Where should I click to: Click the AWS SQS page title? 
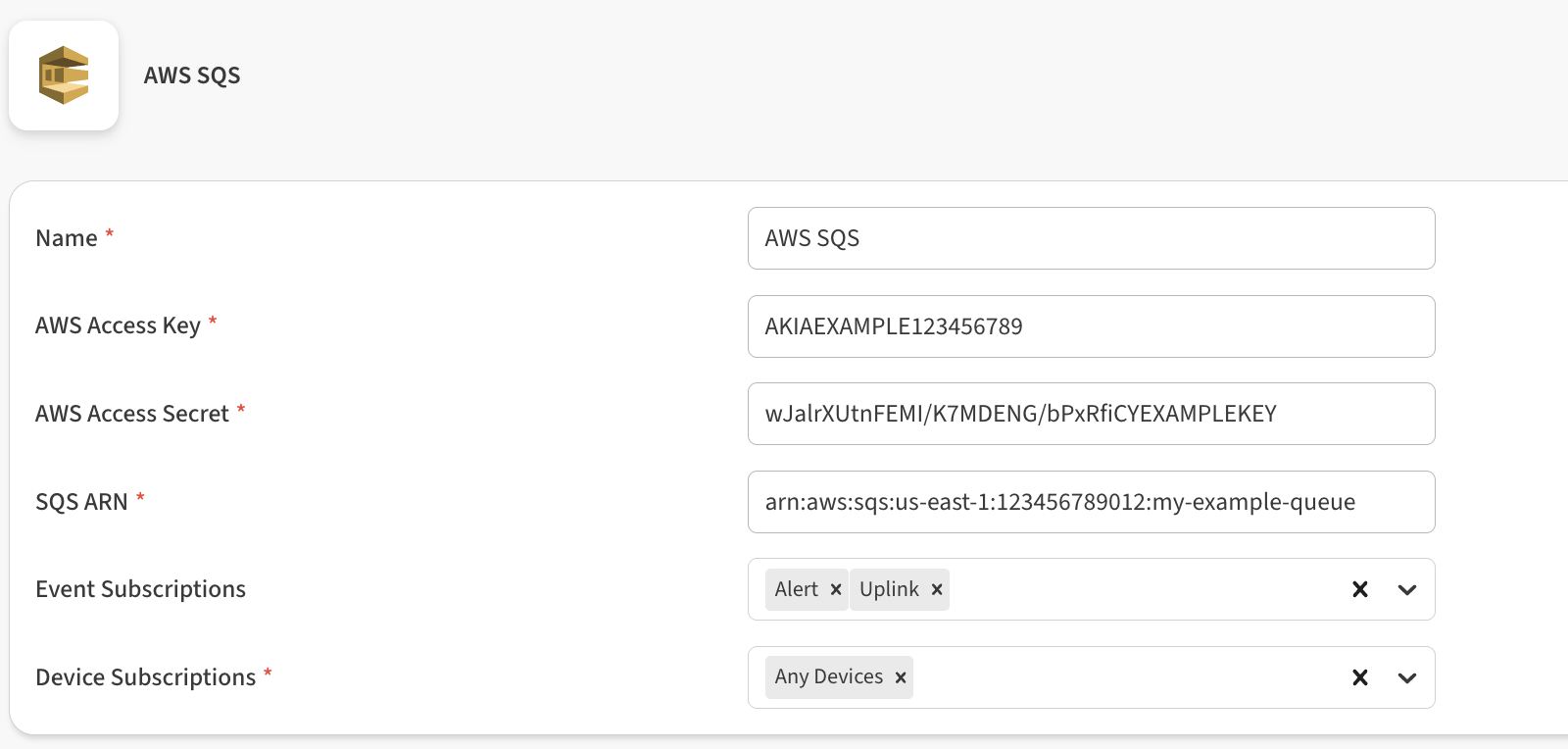[192, 75]
